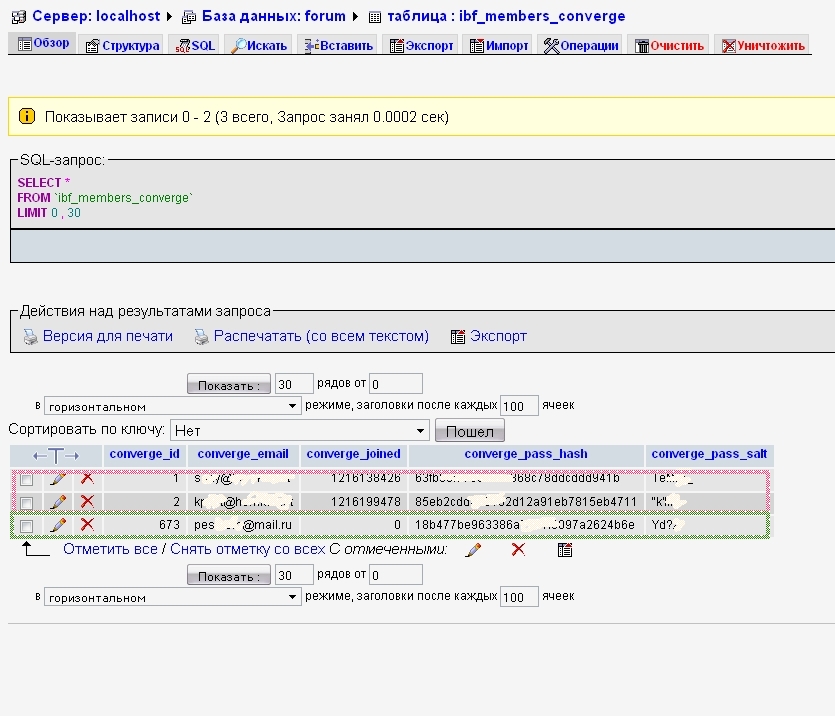This screenshot has width=835, height=716.
Task: Click the pencil edit icon for row 2
Action: 58,502
